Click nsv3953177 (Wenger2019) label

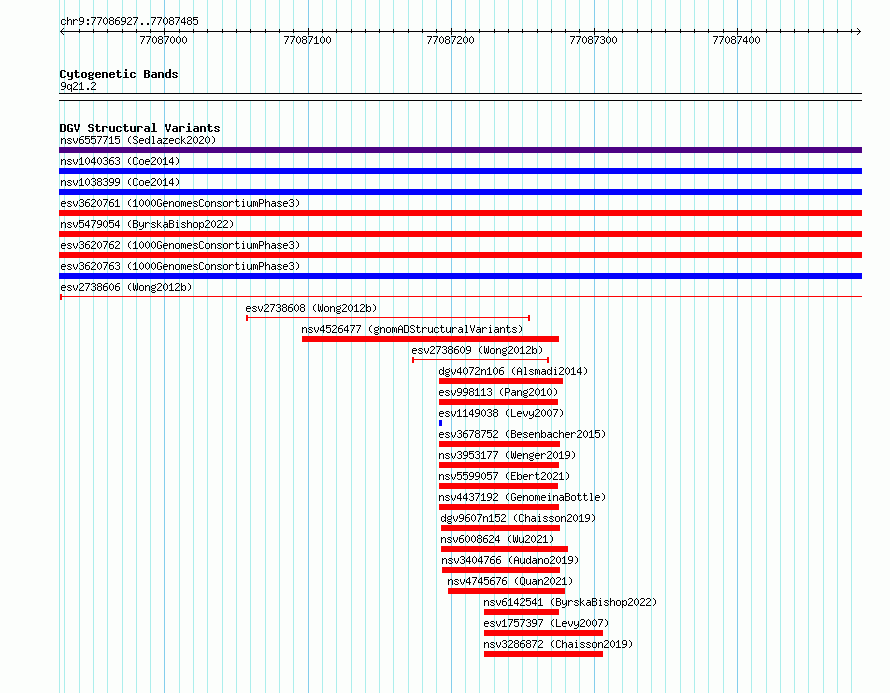507,455
